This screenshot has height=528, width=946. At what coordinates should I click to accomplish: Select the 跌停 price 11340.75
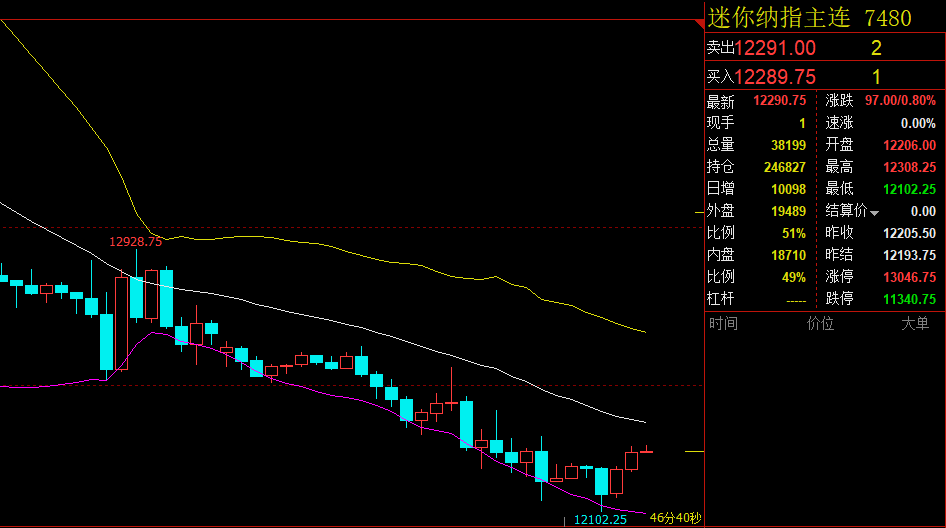[910, 299]
